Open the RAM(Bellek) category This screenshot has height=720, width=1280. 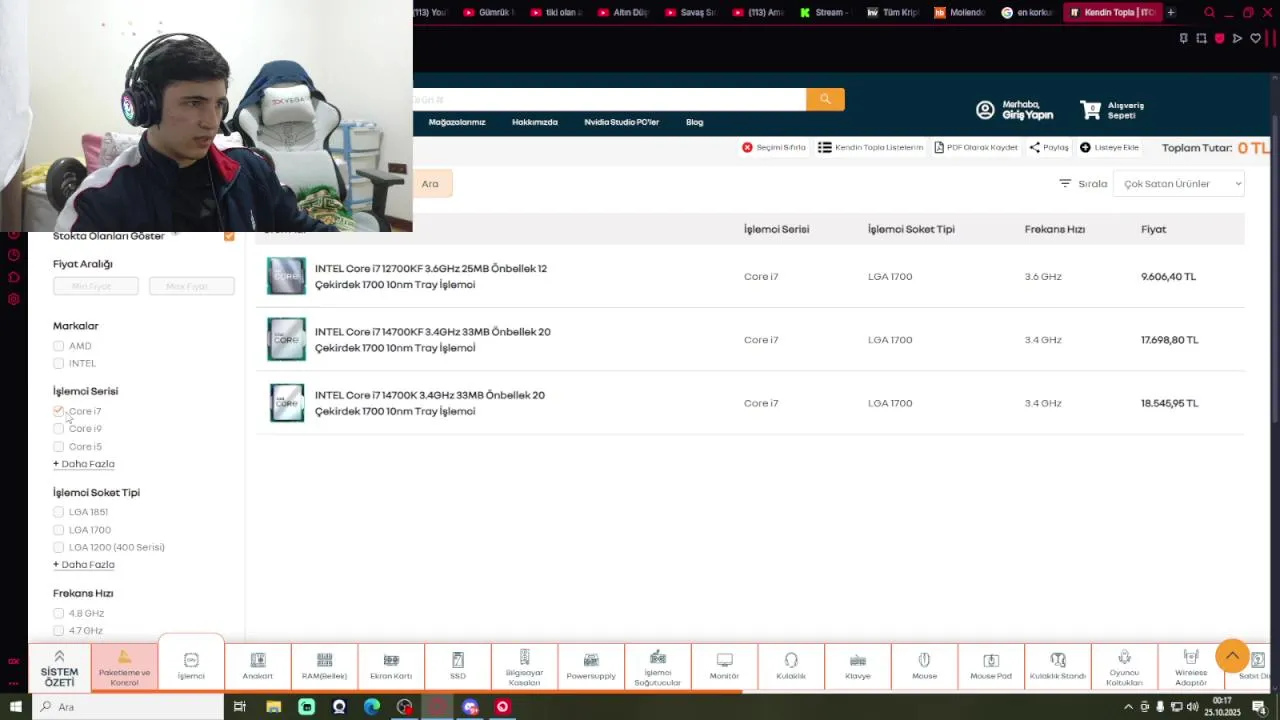click(324, 666)
